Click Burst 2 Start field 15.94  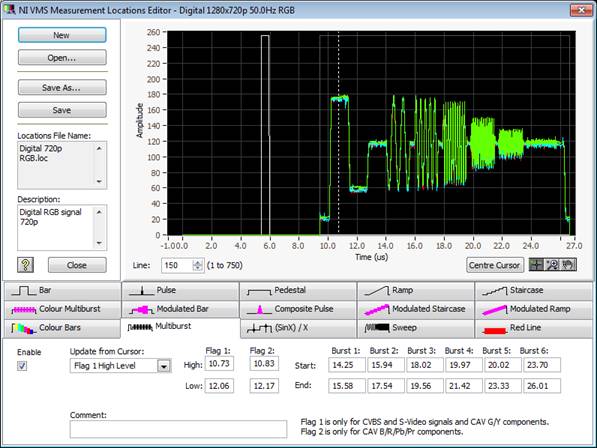point(386,365)
